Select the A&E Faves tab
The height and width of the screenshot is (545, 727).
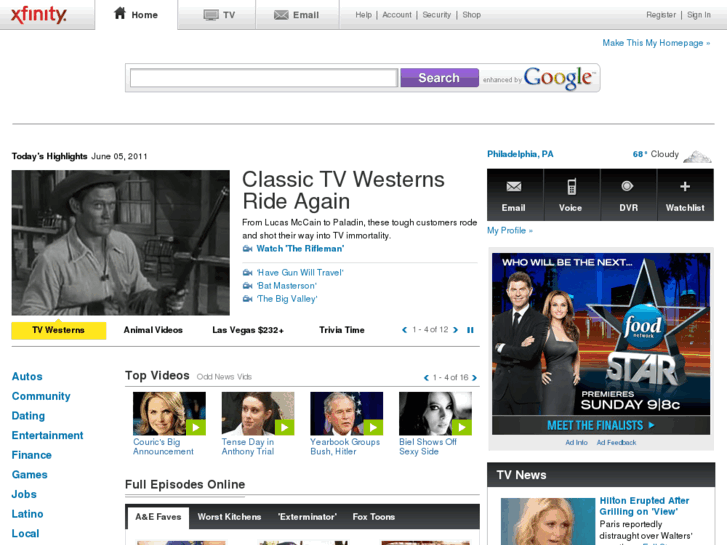click(158, 517)
